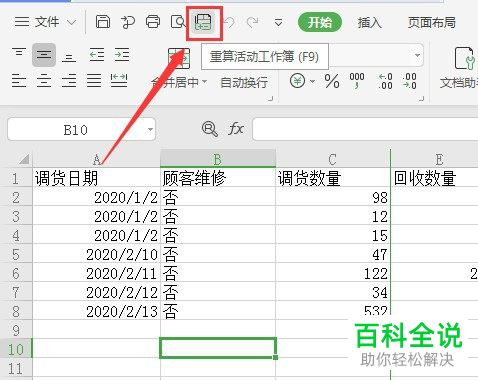Click the fx insert function button

tap(236, 129)
